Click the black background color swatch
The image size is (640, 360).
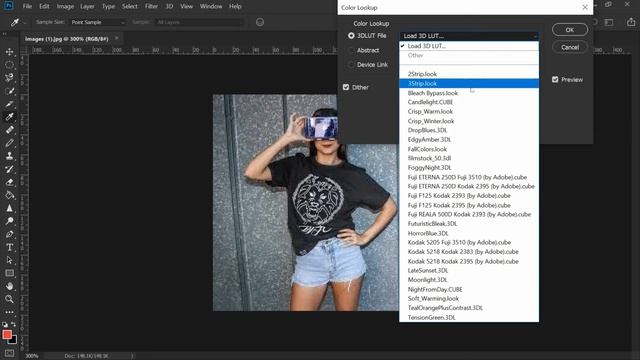(14, 340)
